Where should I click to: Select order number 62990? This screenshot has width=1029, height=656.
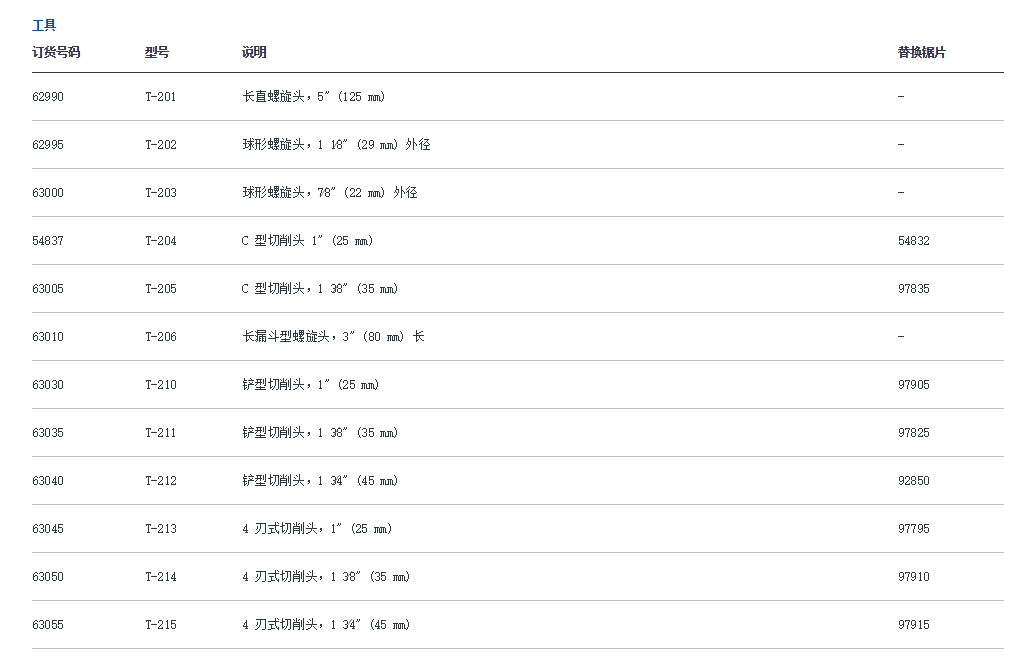(48, 97)
